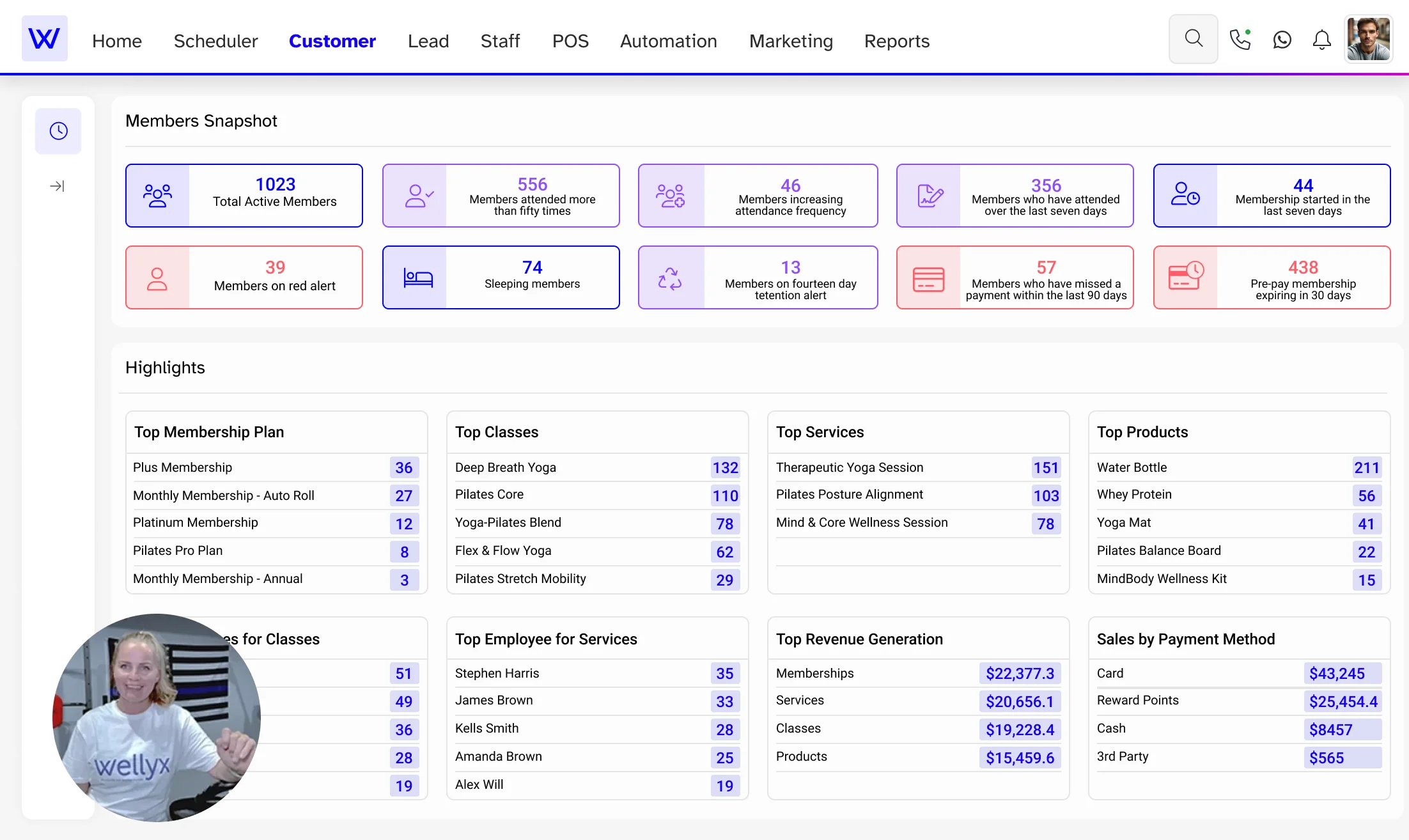Open the Reports menu
The image size is (1409, 840).
896,41
